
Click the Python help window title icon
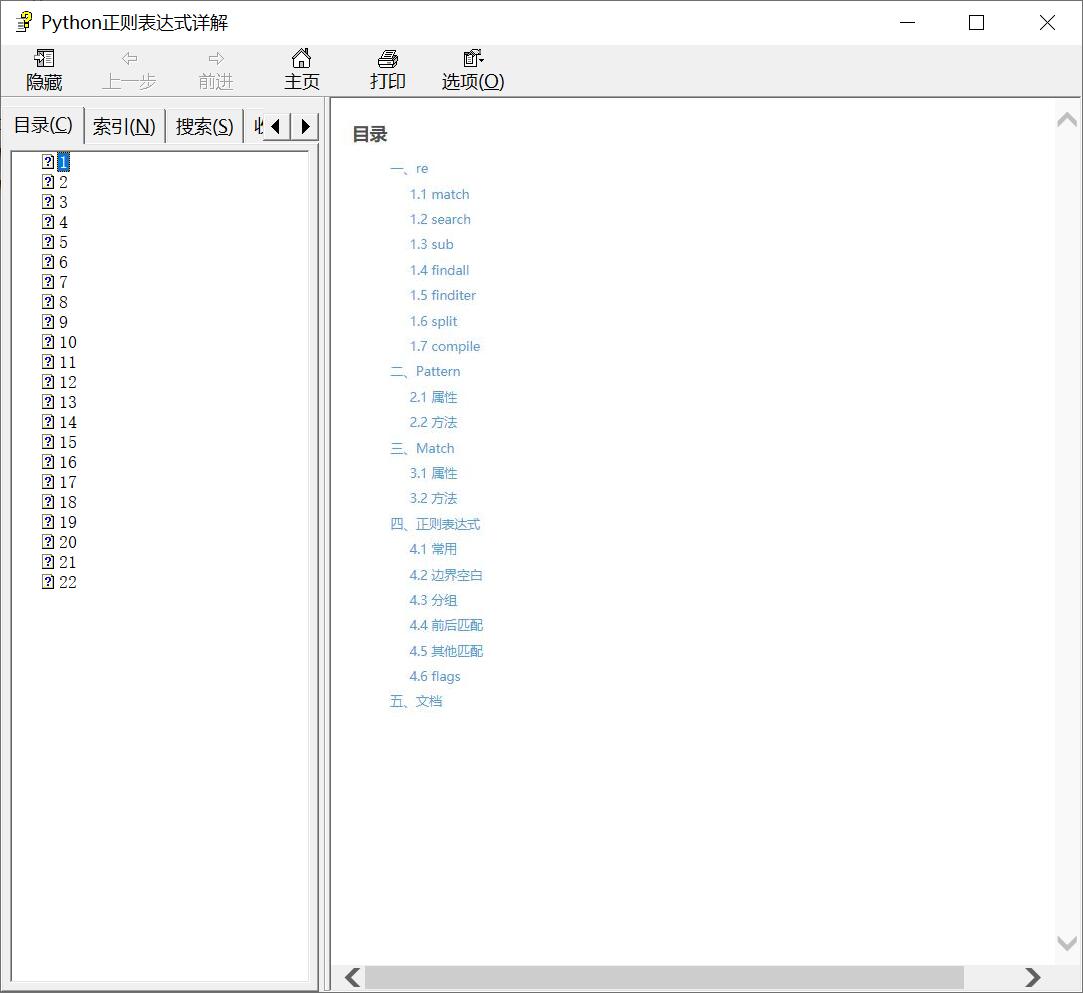24,22
